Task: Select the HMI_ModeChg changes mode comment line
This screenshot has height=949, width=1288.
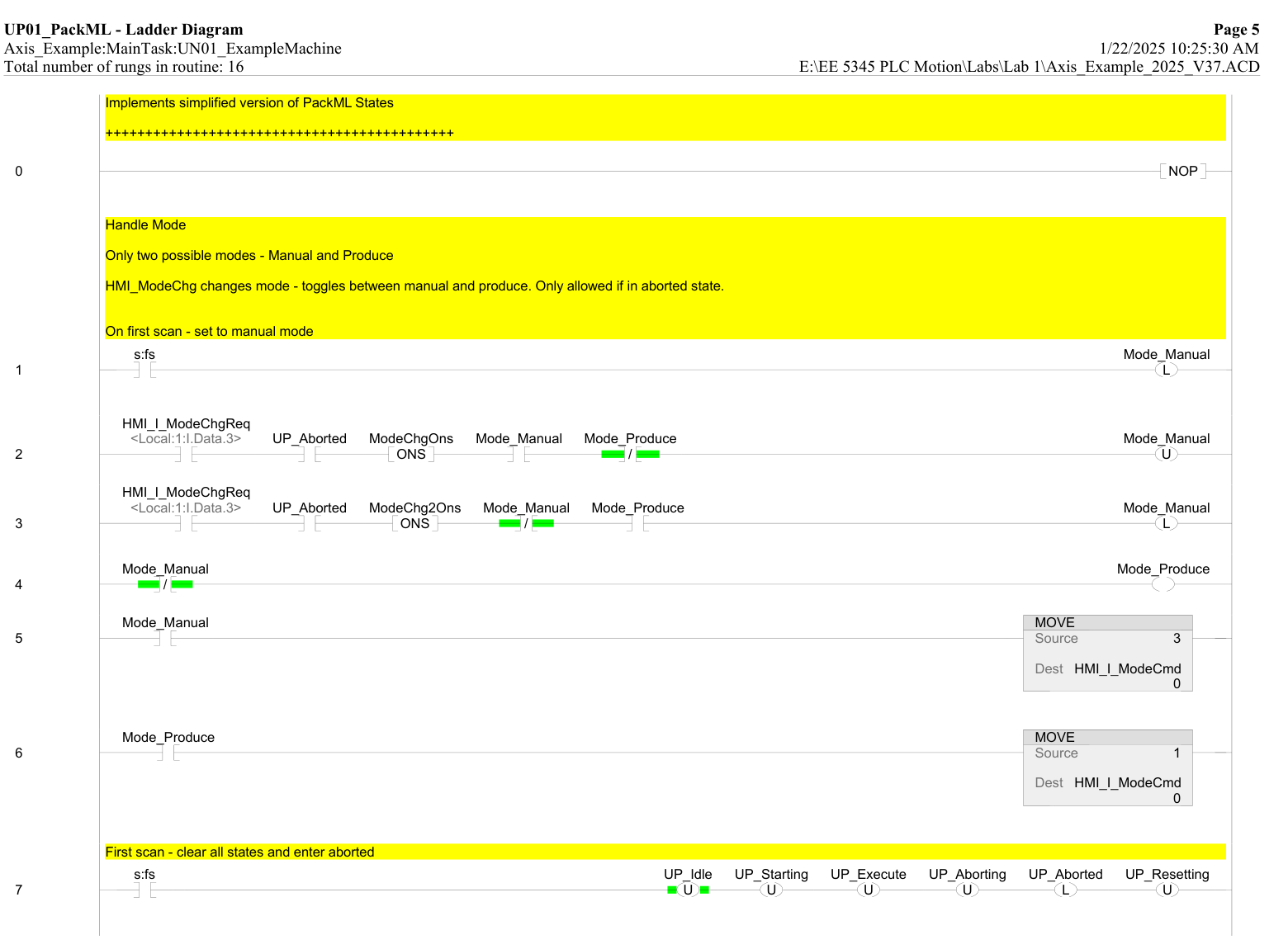Action: point(414,286)
